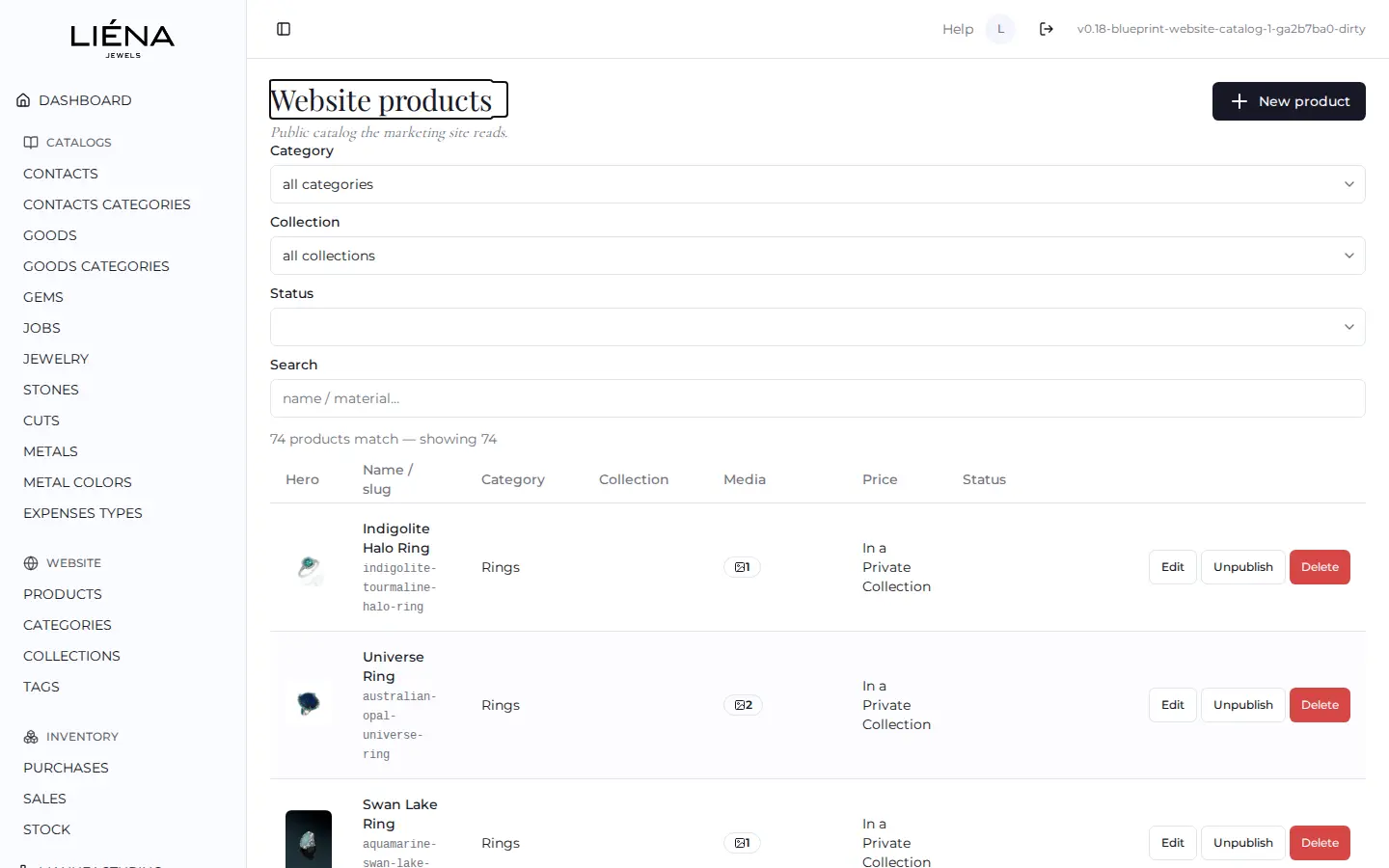Open Gems in sidebar
Screen dimensions: 1389x868
point(43,297)
